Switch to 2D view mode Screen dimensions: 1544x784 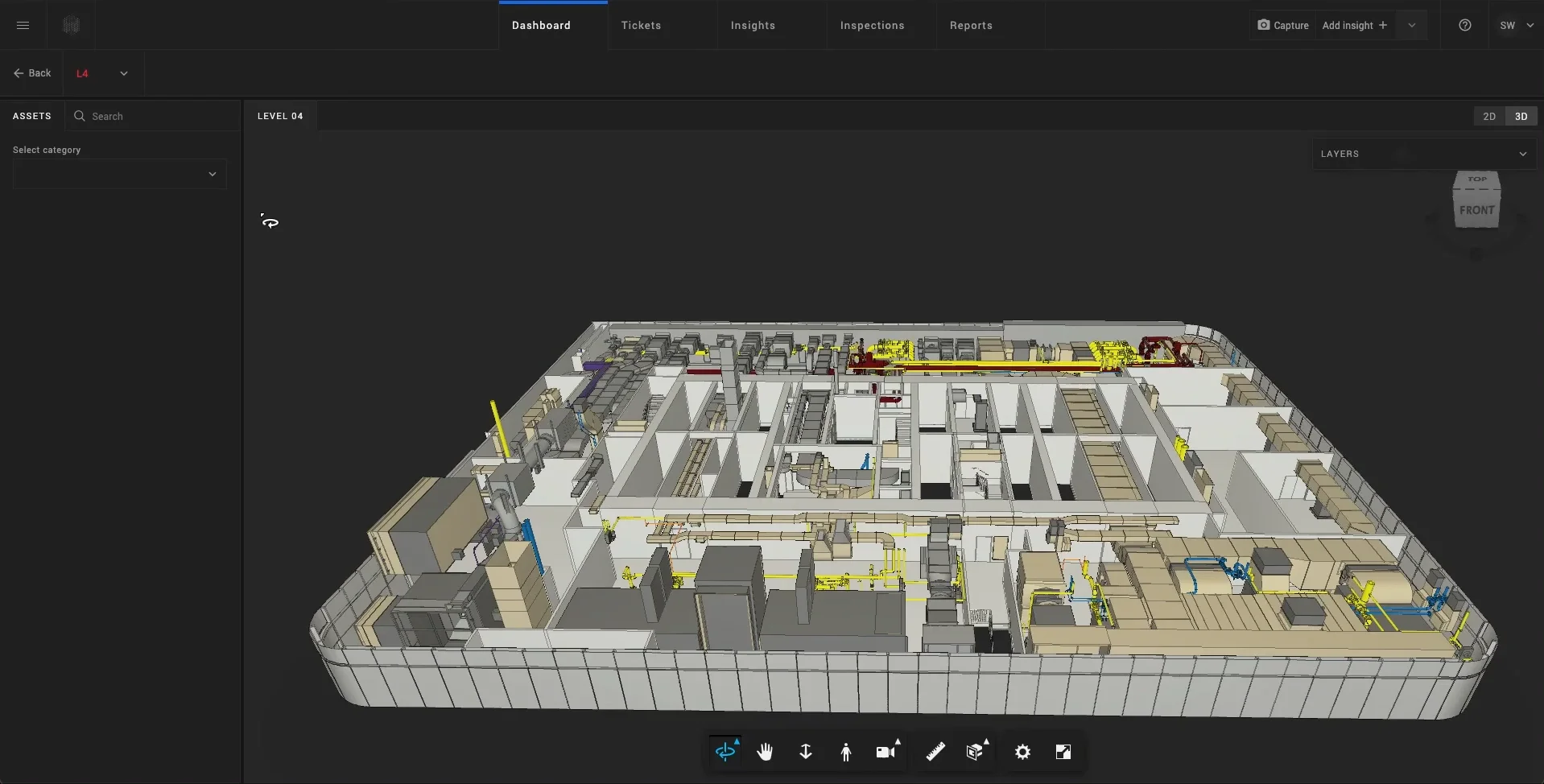coord(1488,115)
